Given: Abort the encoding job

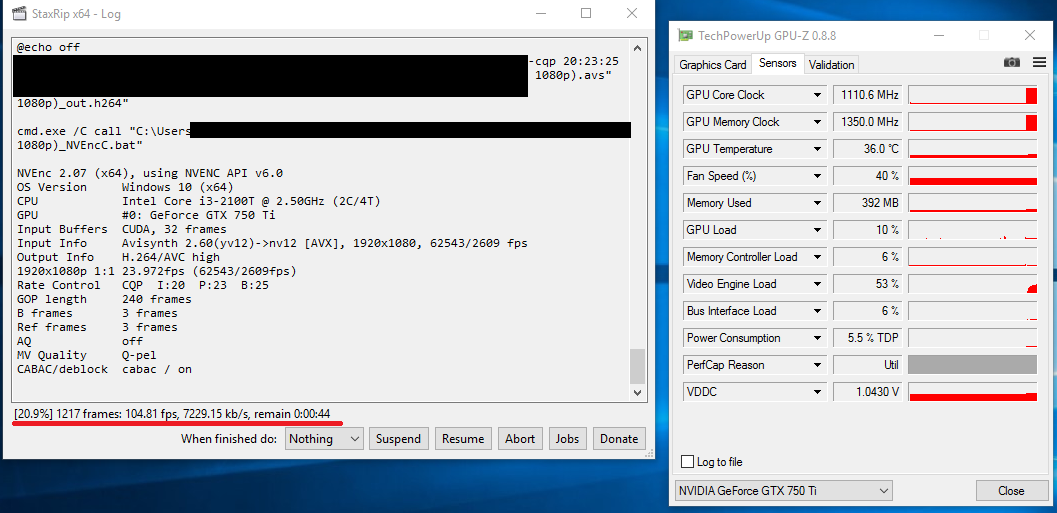Looking at the screenshot, I should coord(520,439).
